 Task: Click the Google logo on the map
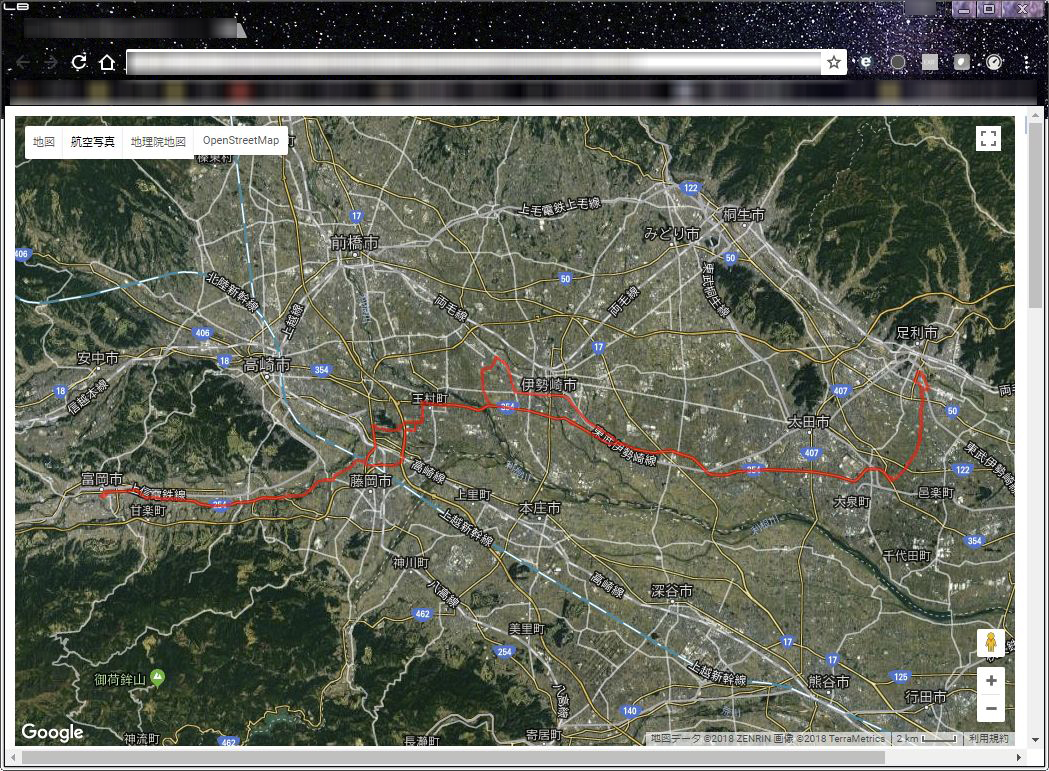click(52, 732)
